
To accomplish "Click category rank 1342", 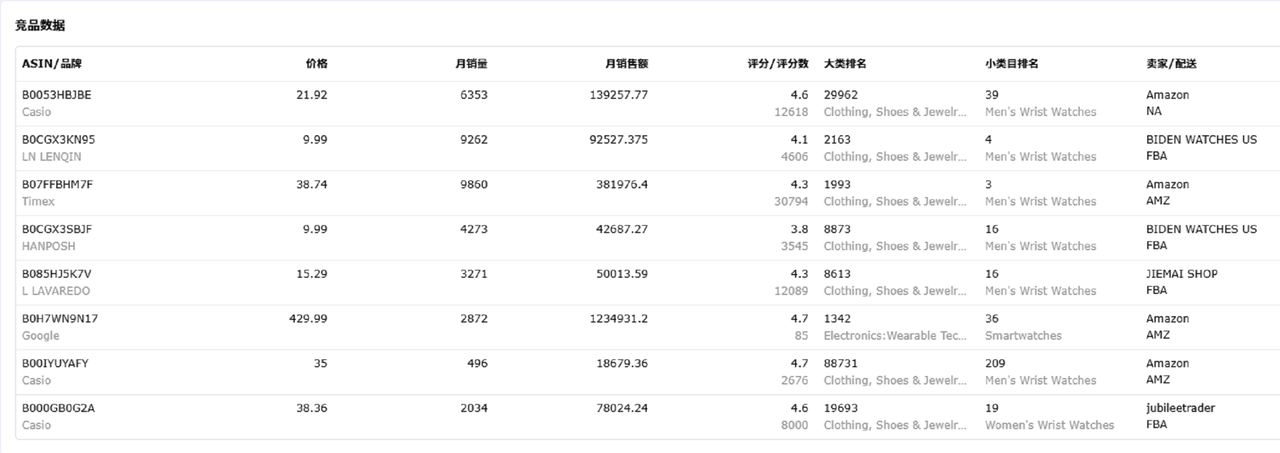I will [838, 319].
